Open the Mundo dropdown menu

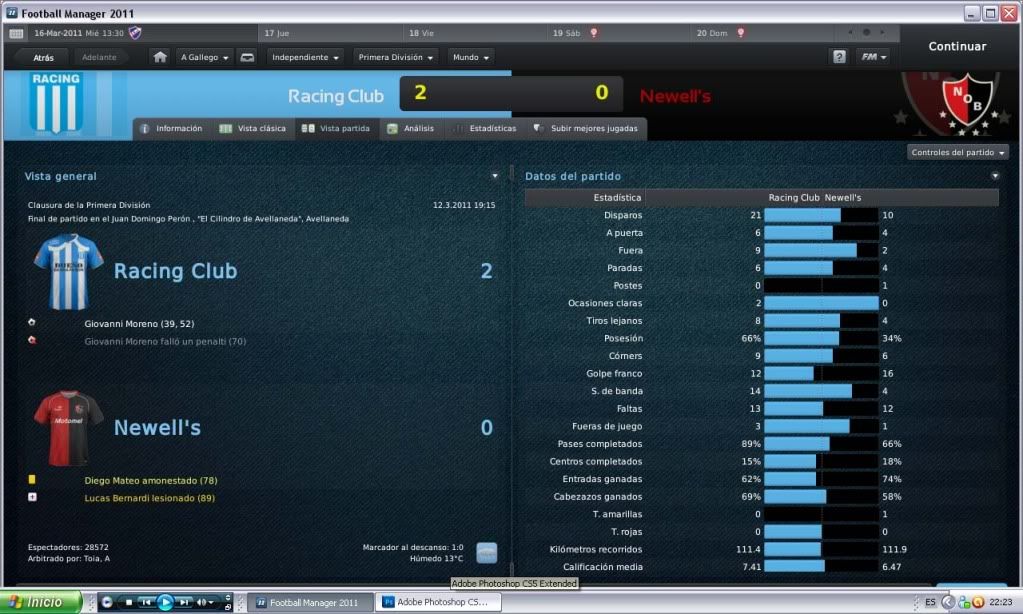click(x=471, y=57)
